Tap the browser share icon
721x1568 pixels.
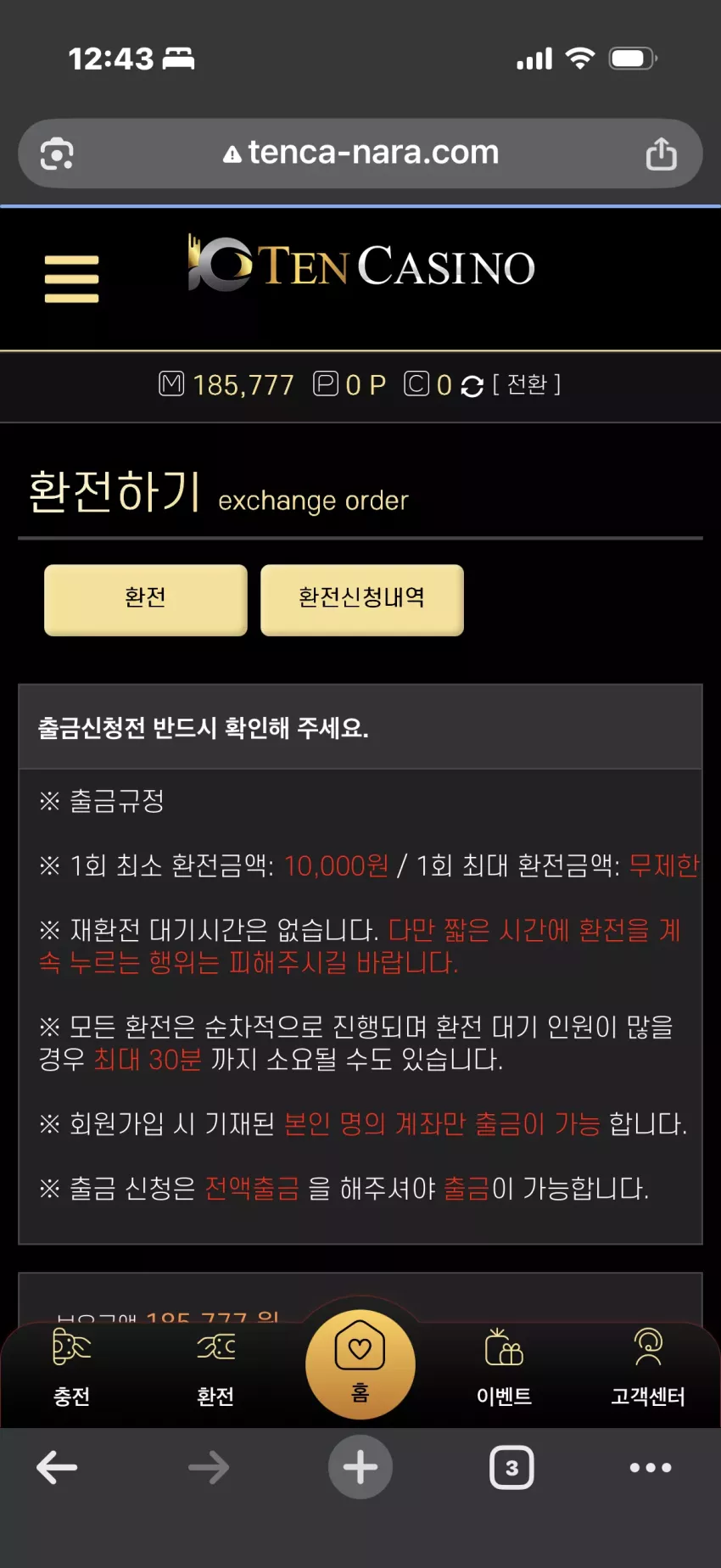[662, 154]
